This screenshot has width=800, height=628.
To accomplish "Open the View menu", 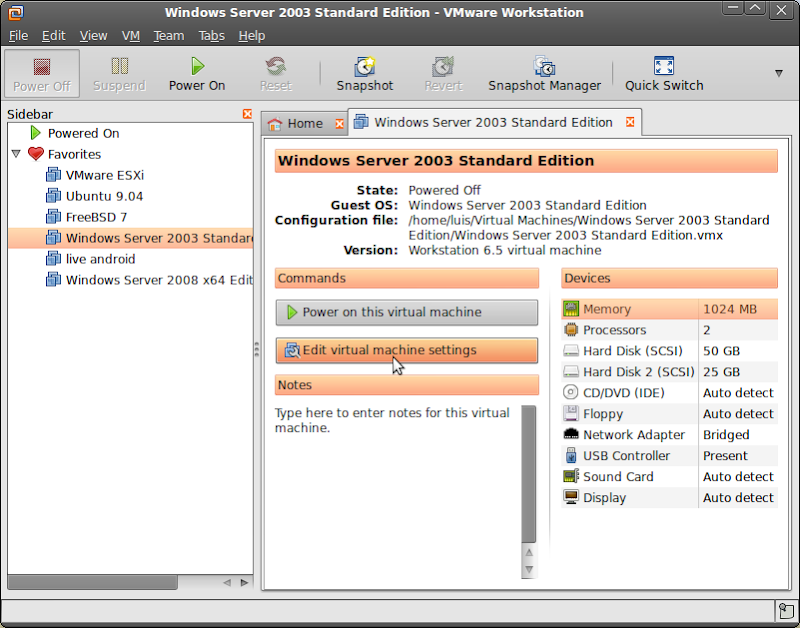I will (93, 36).
